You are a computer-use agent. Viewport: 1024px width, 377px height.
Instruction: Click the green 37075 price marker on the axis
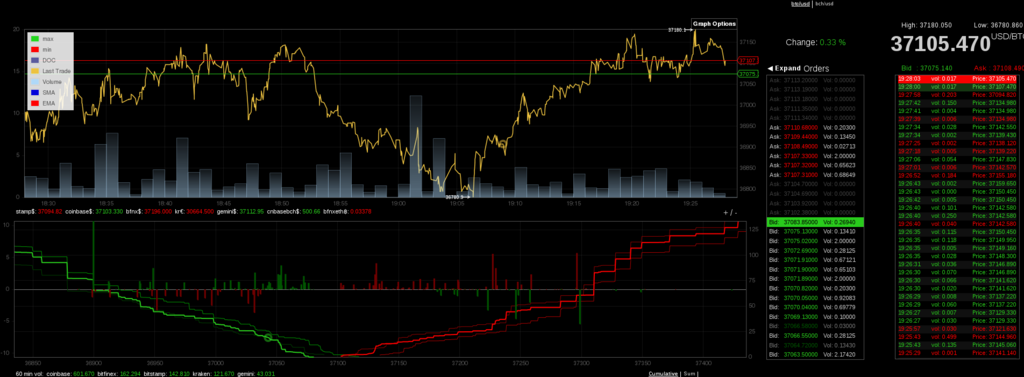pyautogui.click(x=747, y=74)
